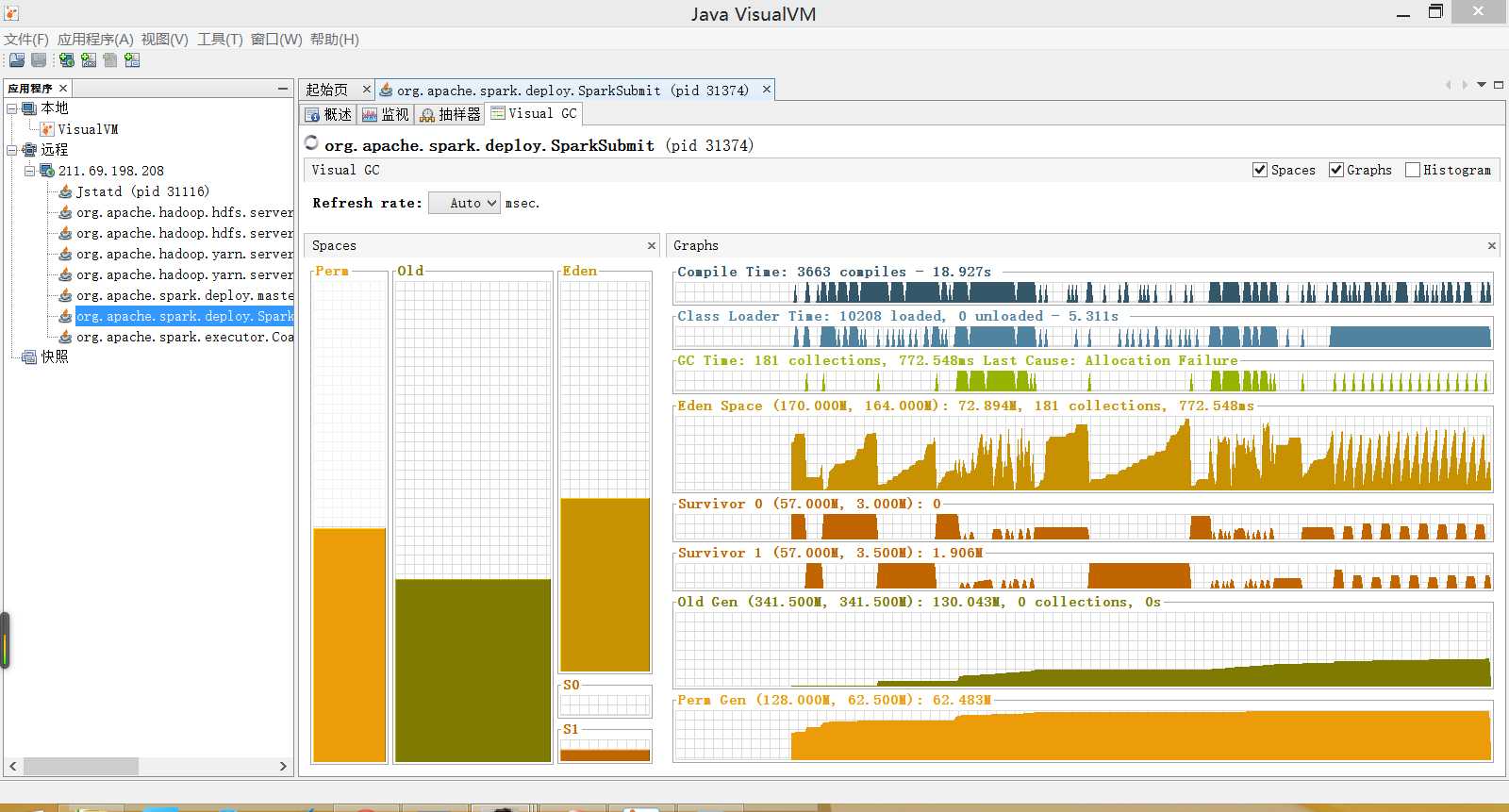Click the 概述 overview tab icon
Viewport: 1509px width, 812px height.
[313, 115]
